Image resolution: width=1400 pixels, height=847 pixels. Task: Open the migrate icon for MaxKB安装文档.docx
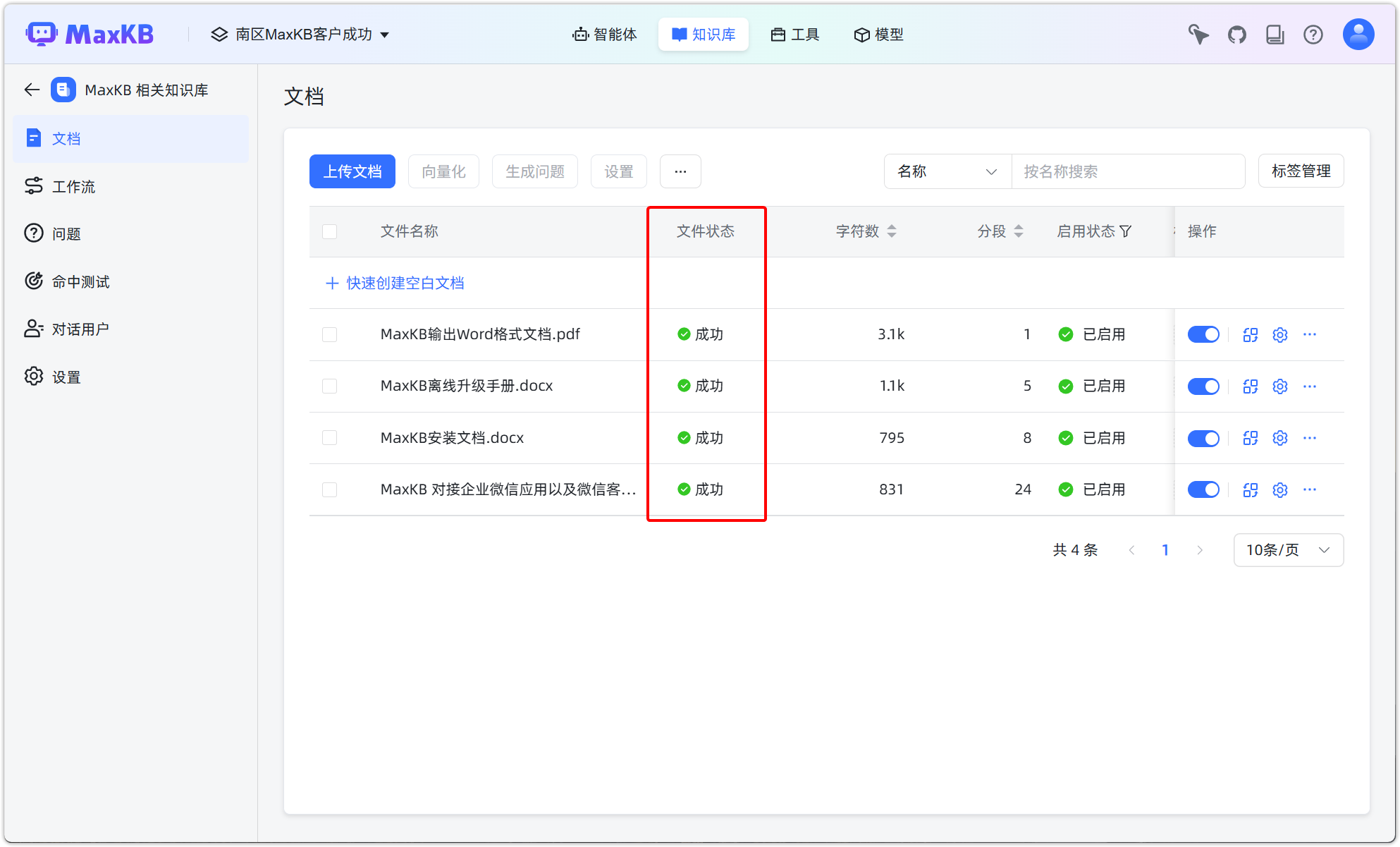click(1250, 437)
